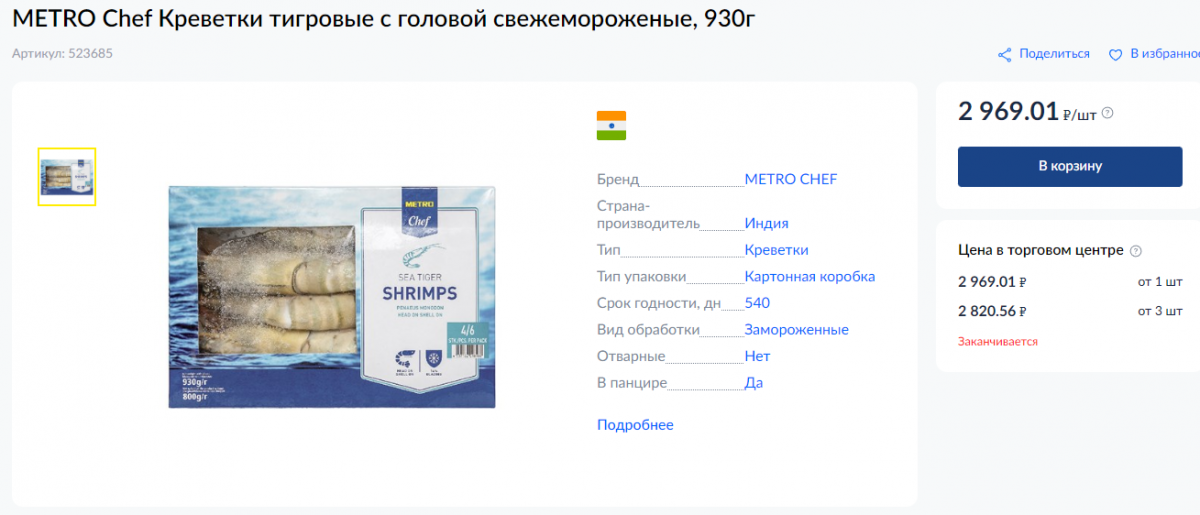Click the Да value for В панцире
Viewport: 1200px width, 515px height.
point(754,383)
